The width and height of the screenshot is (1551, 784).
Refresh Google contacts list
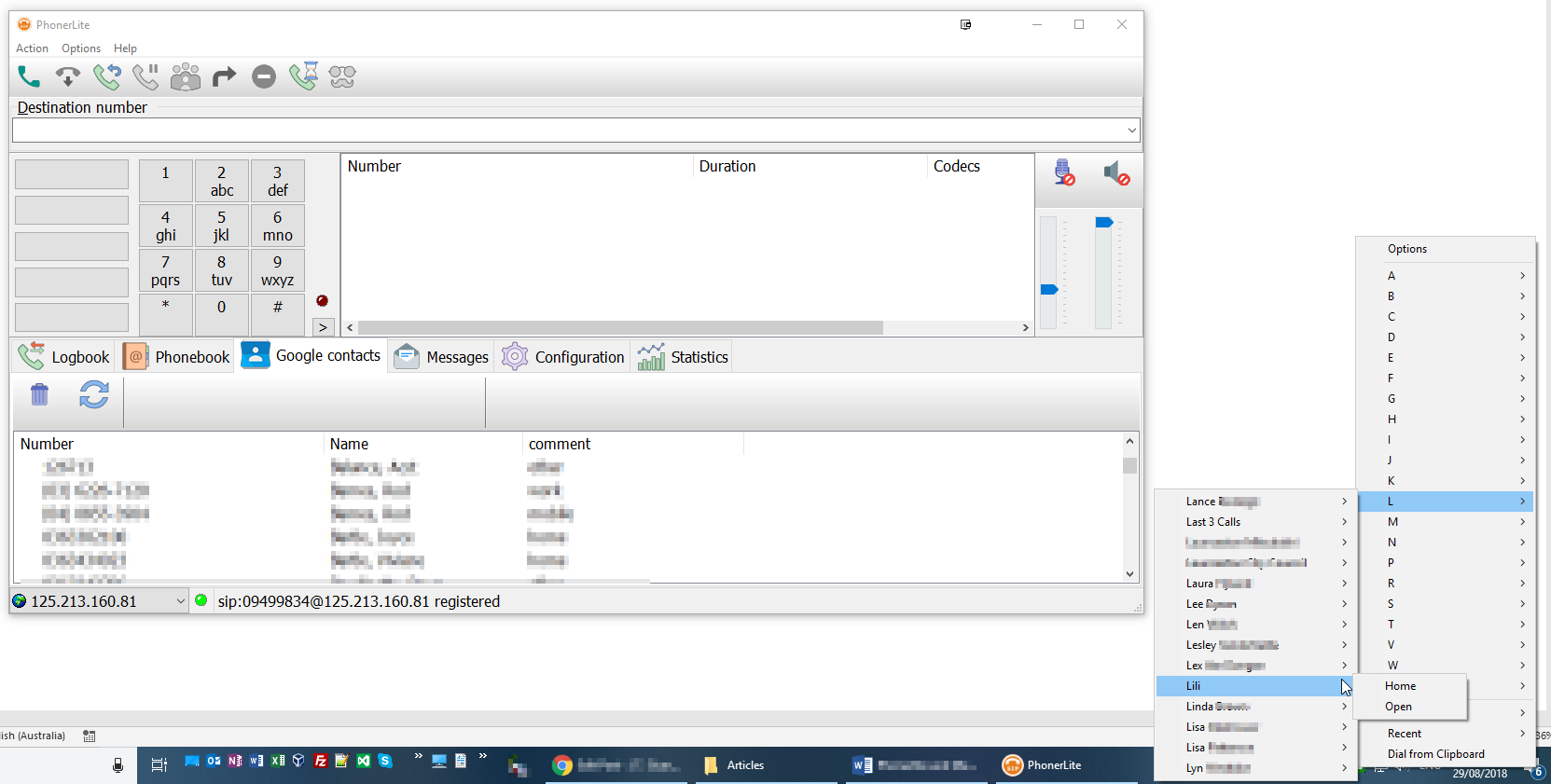[x=93, y=394]
